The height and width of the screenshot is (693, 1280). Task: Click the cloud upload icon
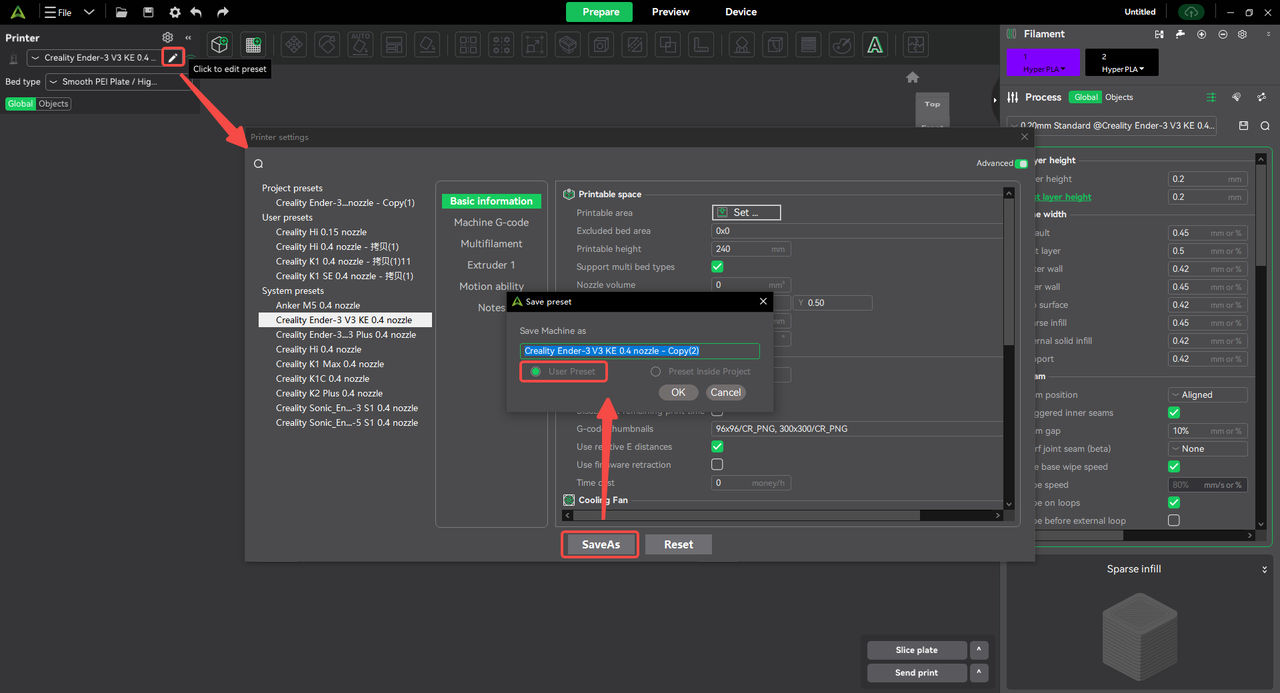pyautogui.click(x=1191, y=12)
